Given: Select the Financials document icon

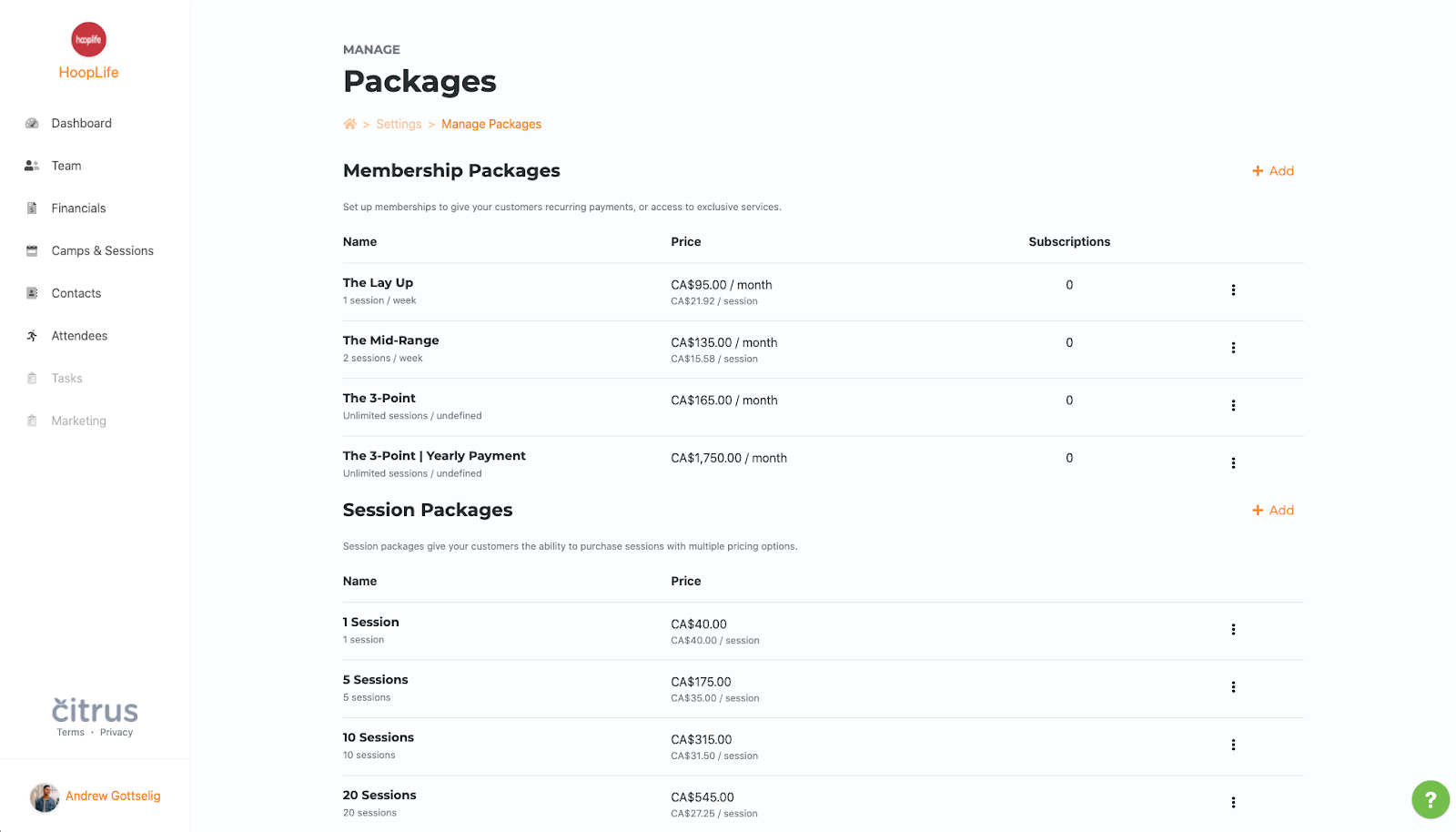Looking at the screenshot, I should 32,208.
